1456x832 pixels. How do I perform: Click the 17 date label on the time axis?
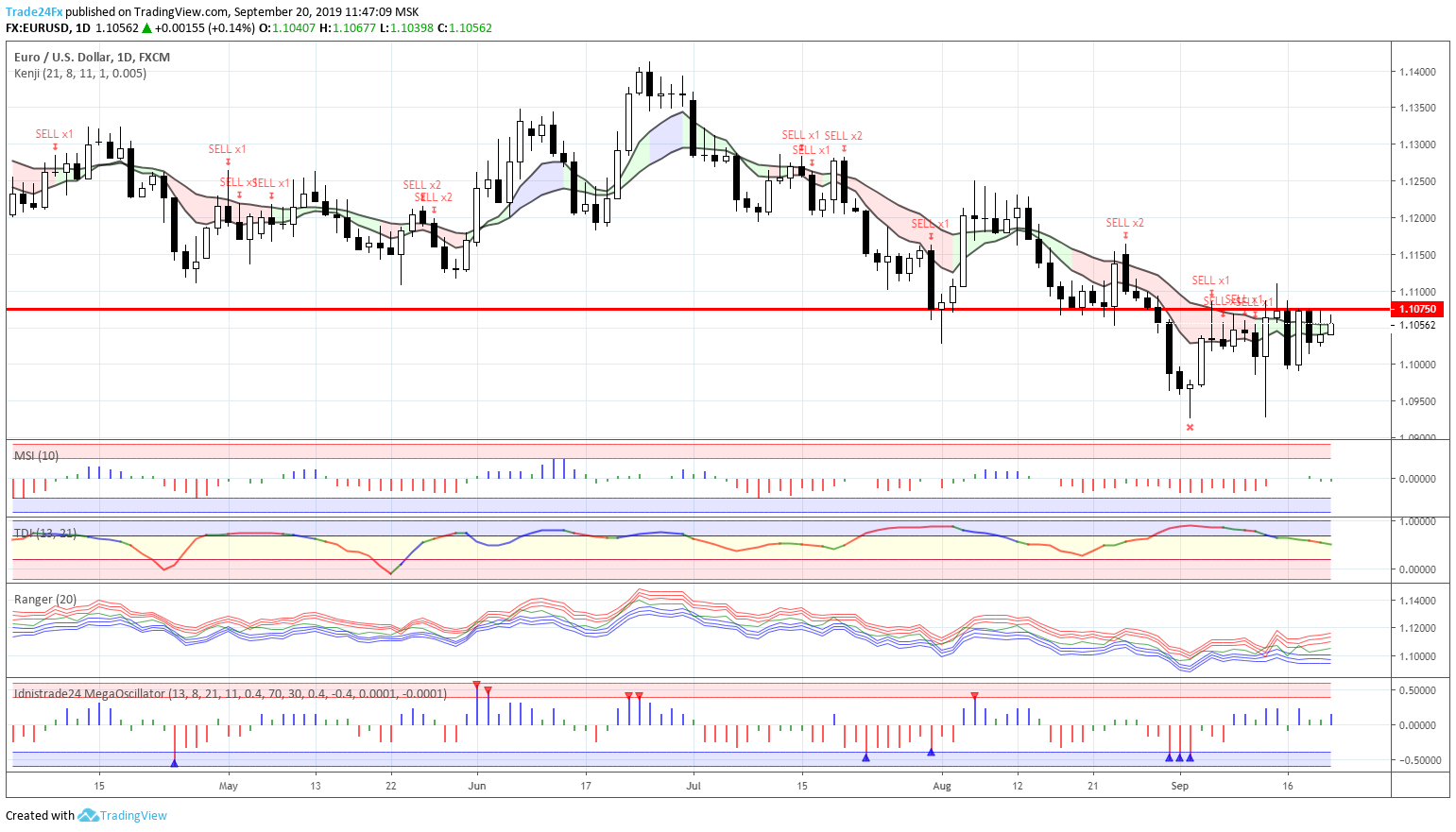(x=586, y=785)
